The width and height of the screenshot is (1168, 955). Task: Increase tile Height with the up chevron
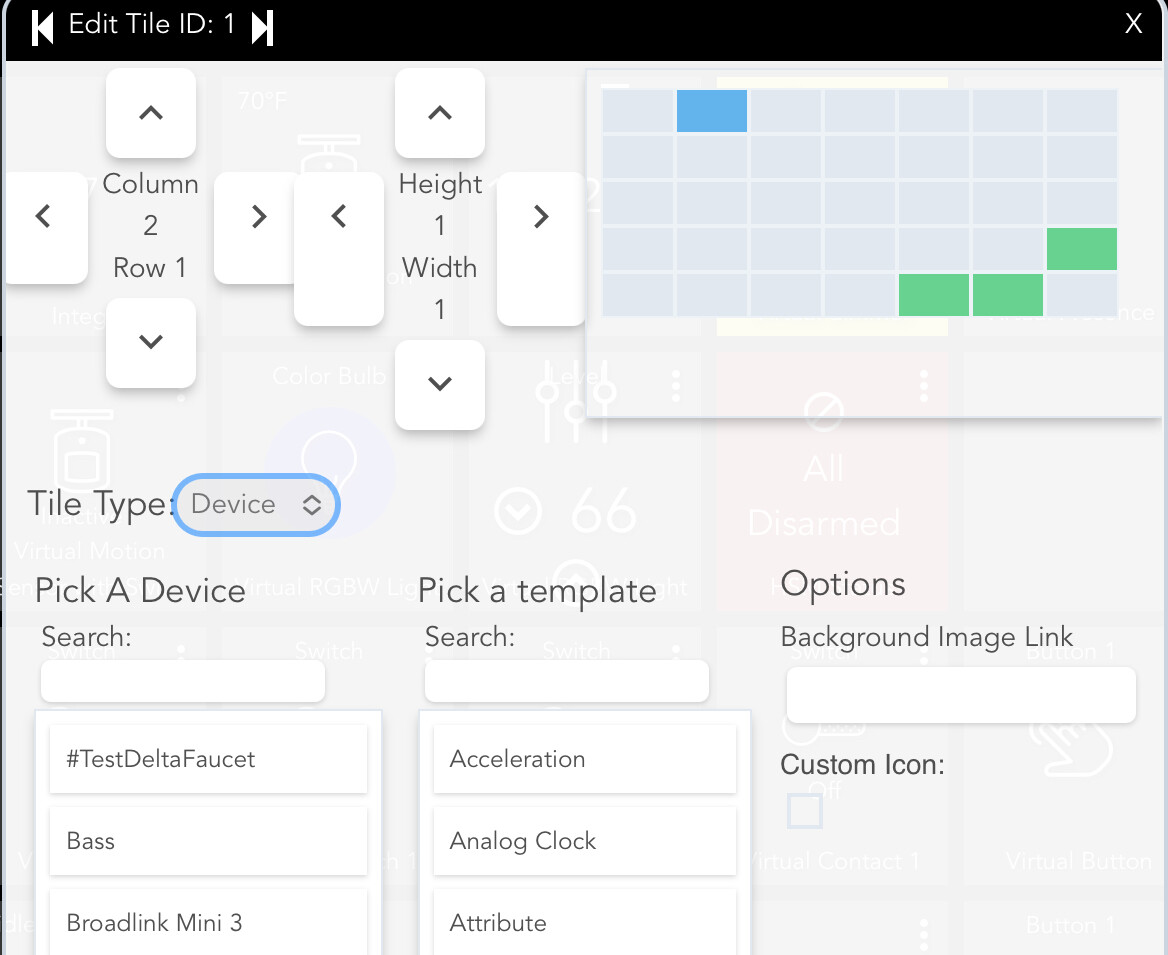pos(440,112)
